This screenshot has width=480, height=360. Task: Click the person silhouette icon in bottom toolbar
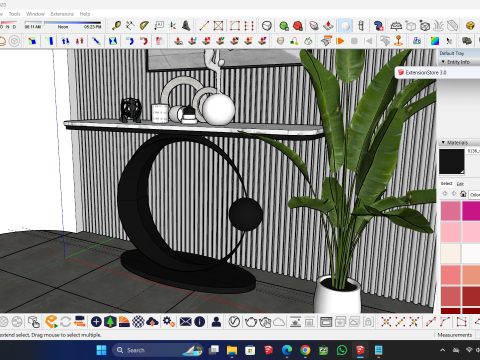(216, 322)
